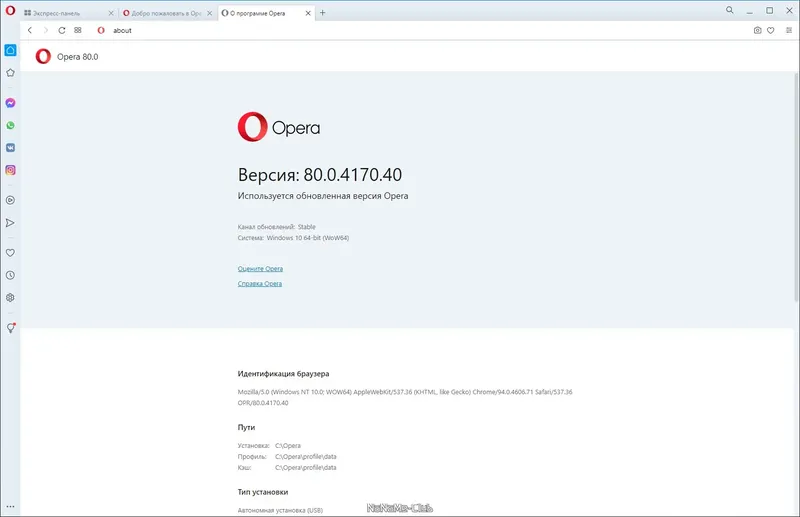Open Easy Setup menu icon
The width and height of the screenshot is (800, 517).
click(x=789, y=30)
